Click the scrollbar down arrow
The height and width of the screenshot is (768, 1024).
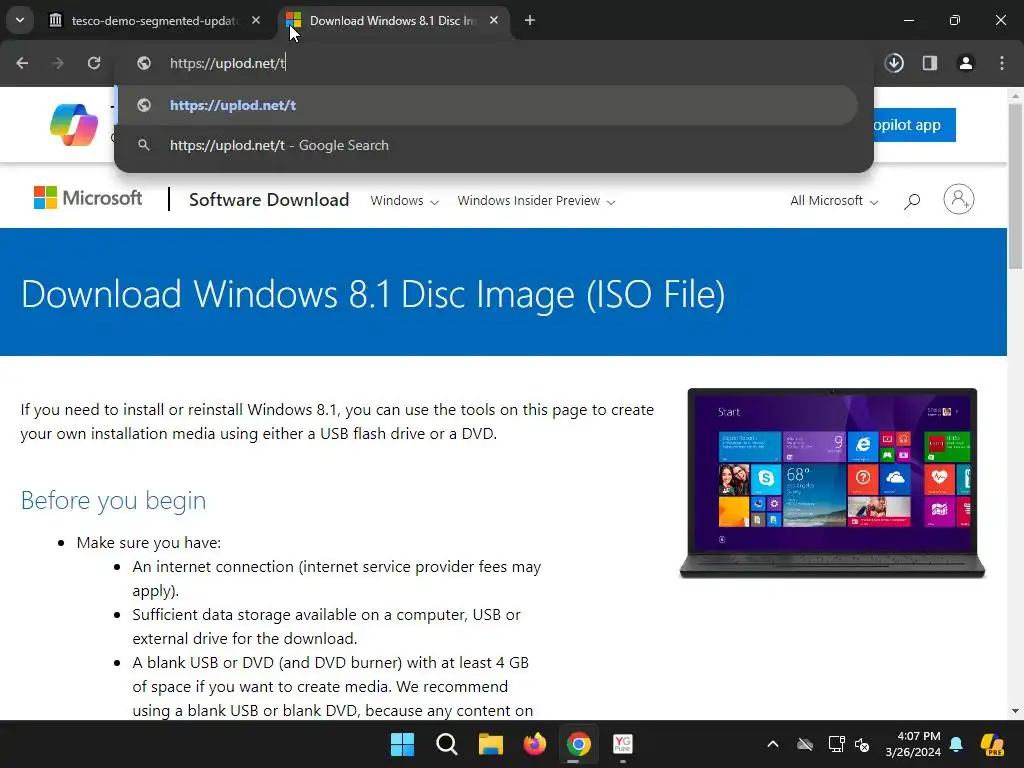click(x=1015, y=711)
